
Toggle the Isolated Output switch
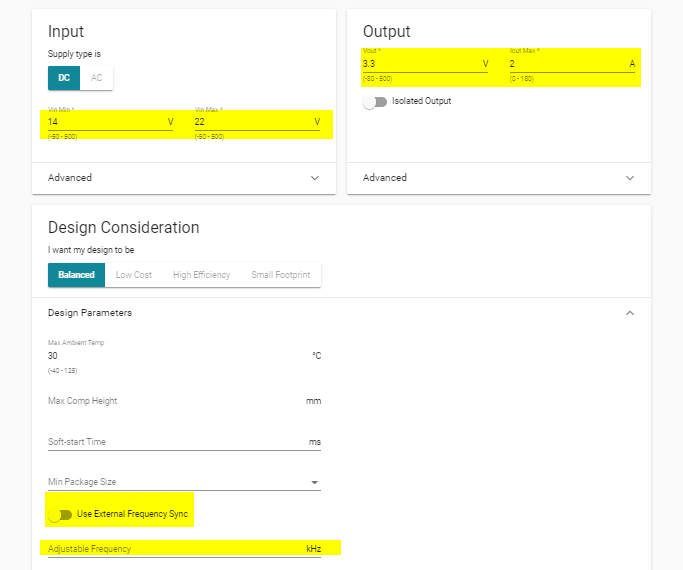(375, 101)
